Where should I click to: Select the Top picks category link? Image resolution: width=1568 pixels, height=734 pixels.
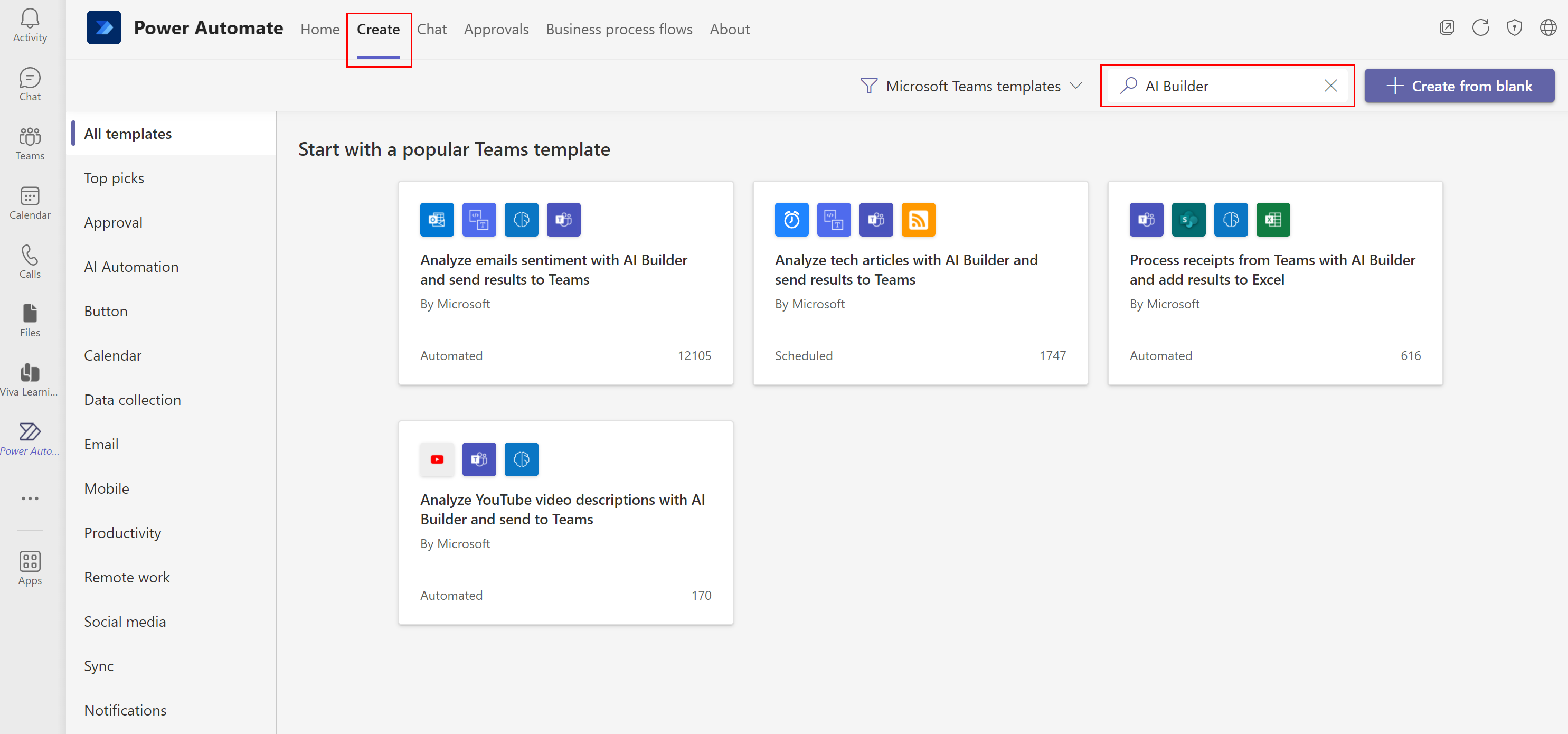pyautogui.click(x=113, y=177)
